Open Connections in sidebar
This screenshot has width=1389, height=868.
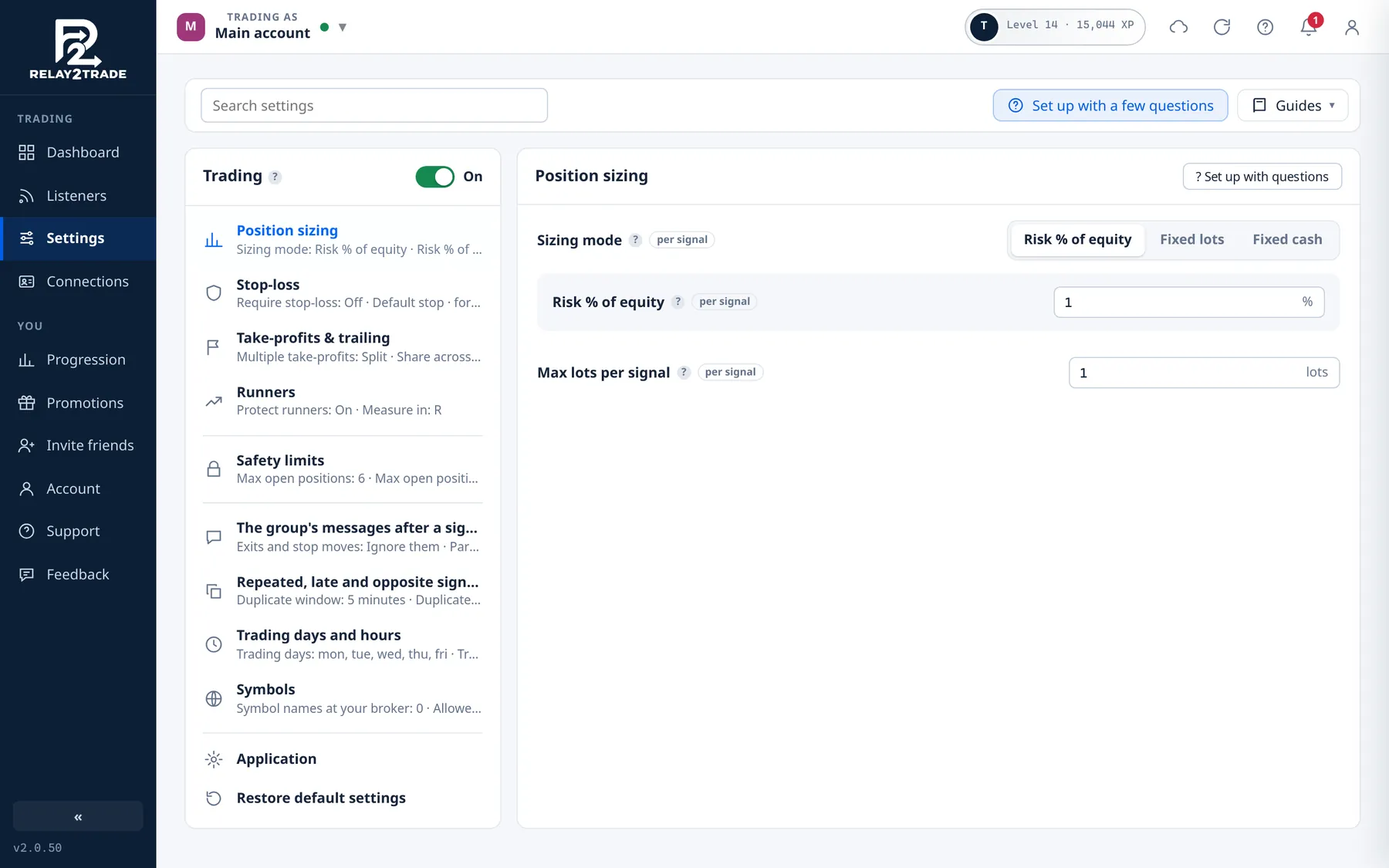pyautogui.click(x=78, y=282)
